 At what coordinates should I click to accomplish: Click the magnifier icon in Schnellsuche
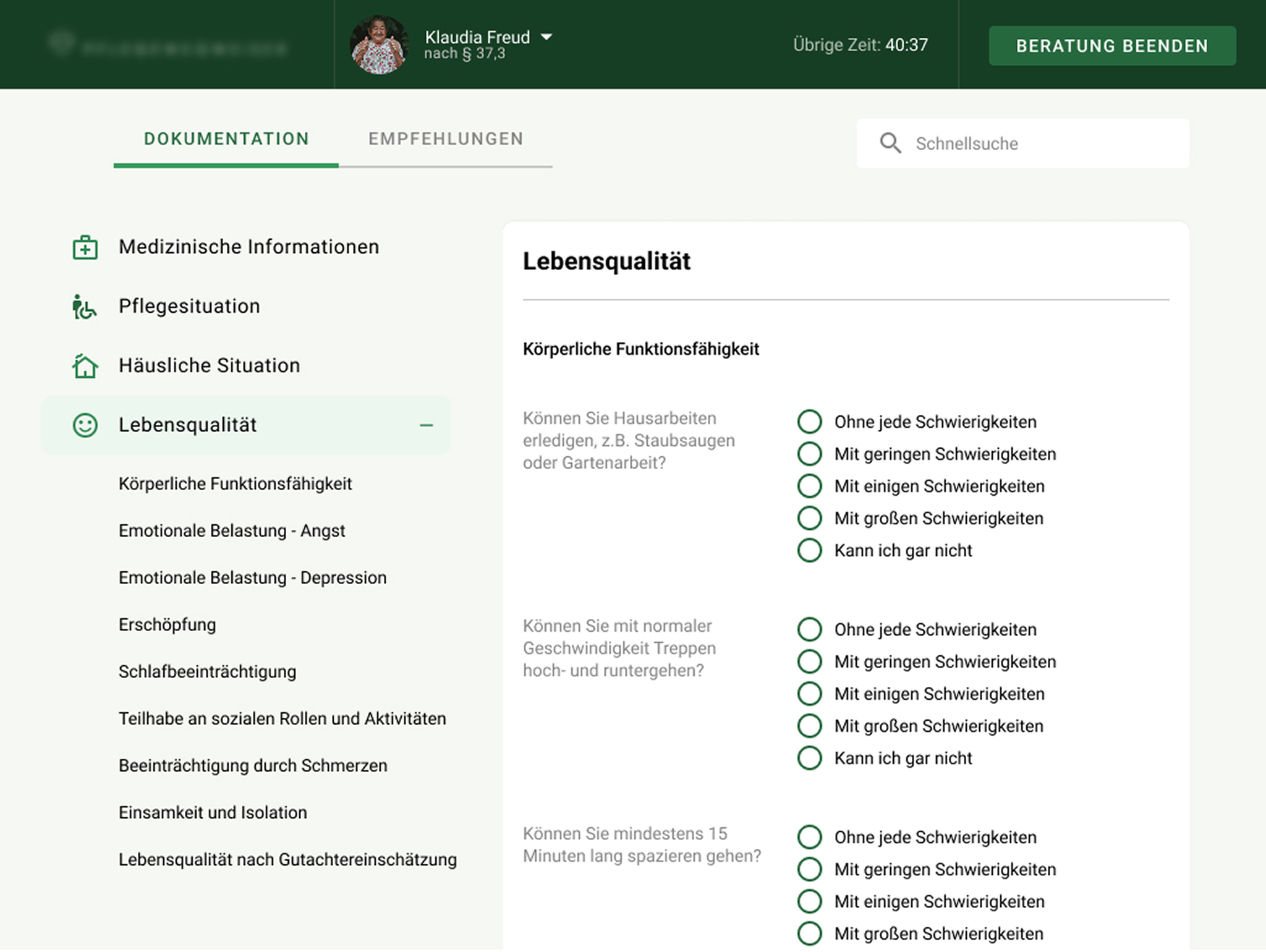coord(890,143)
